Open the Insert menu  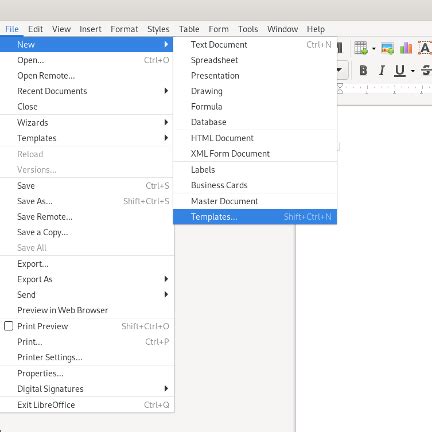click(x=90, y=29)
